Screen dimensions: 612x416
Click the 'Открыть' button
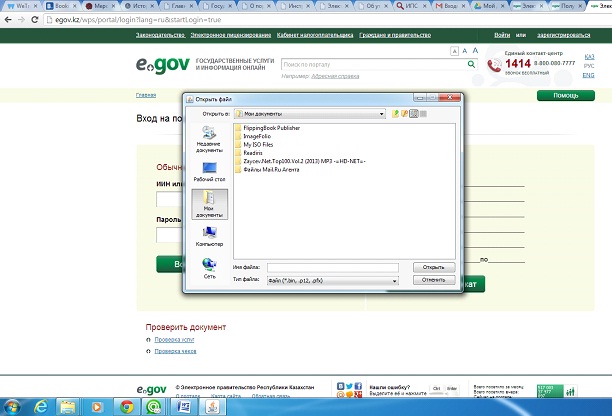[433, 267]
